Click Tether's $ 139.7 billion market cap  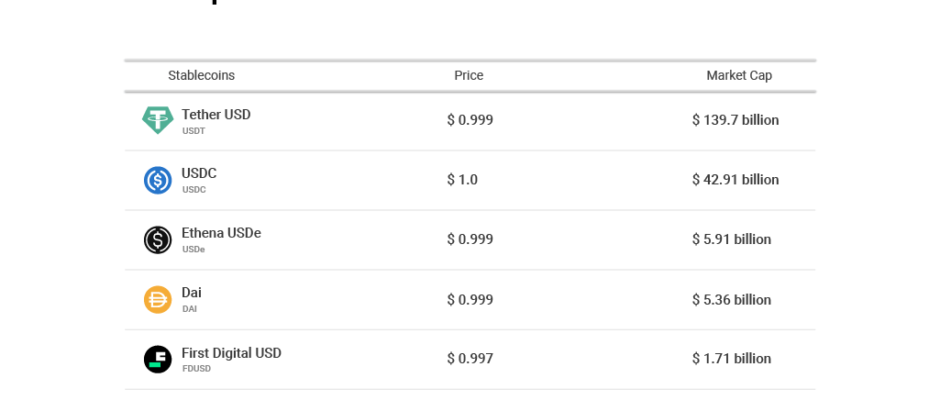pyautogui.click(x=736, y=120)
